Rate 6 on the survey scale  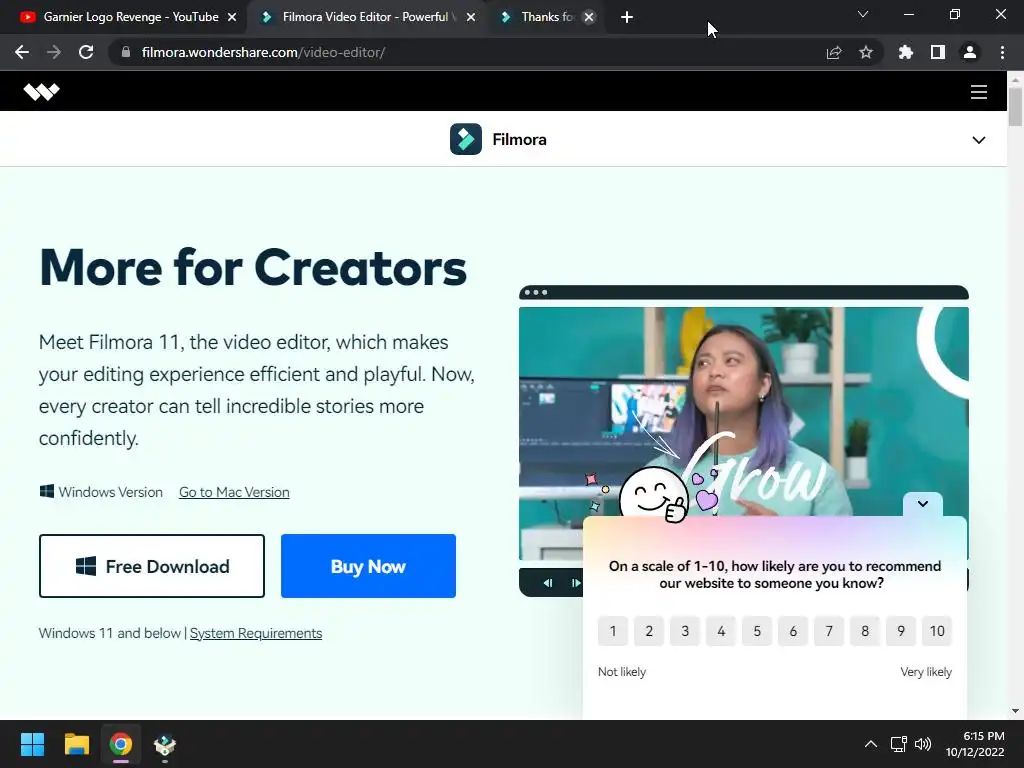pos(793,631)
